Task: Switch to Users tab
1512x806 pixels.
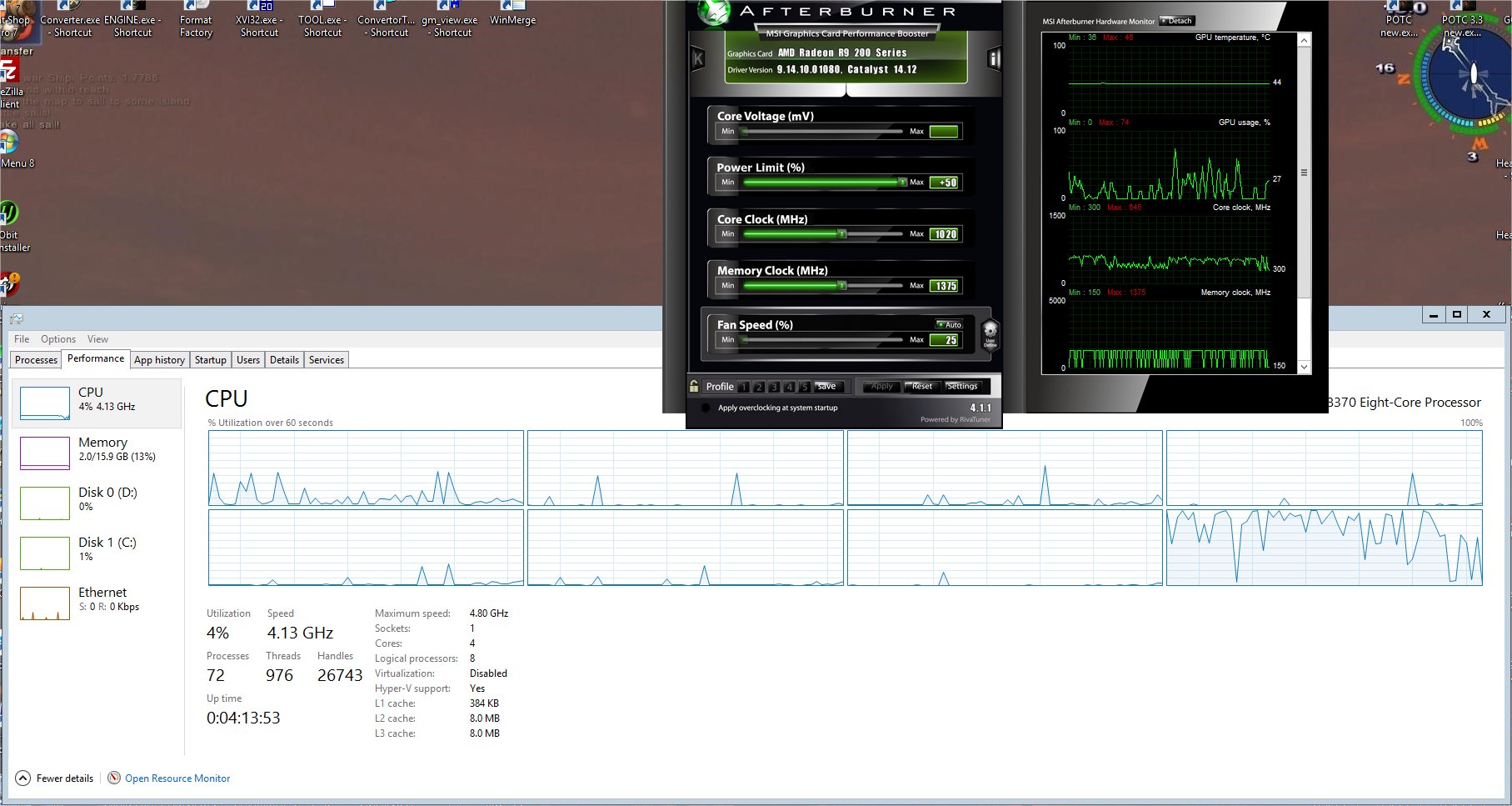Action: coord(247,360)
